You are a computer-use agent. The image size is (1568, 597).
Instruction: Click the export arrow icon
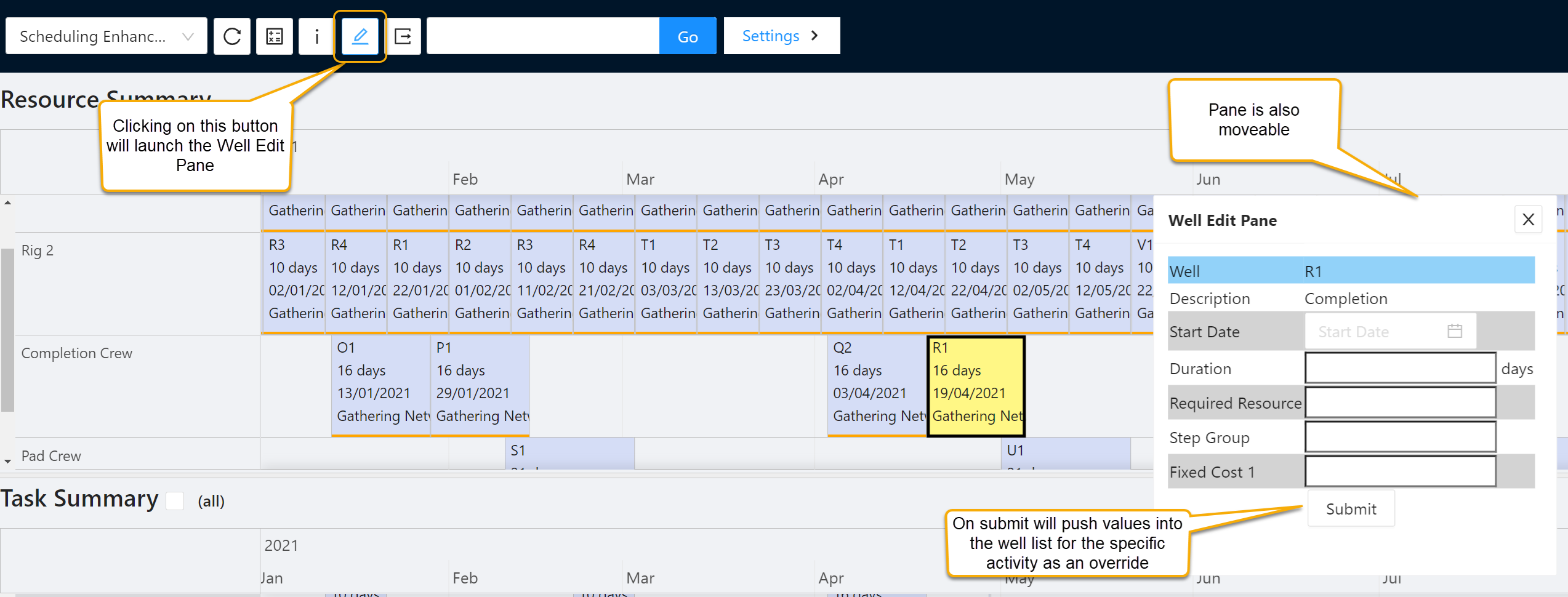[x=403, y=36]
